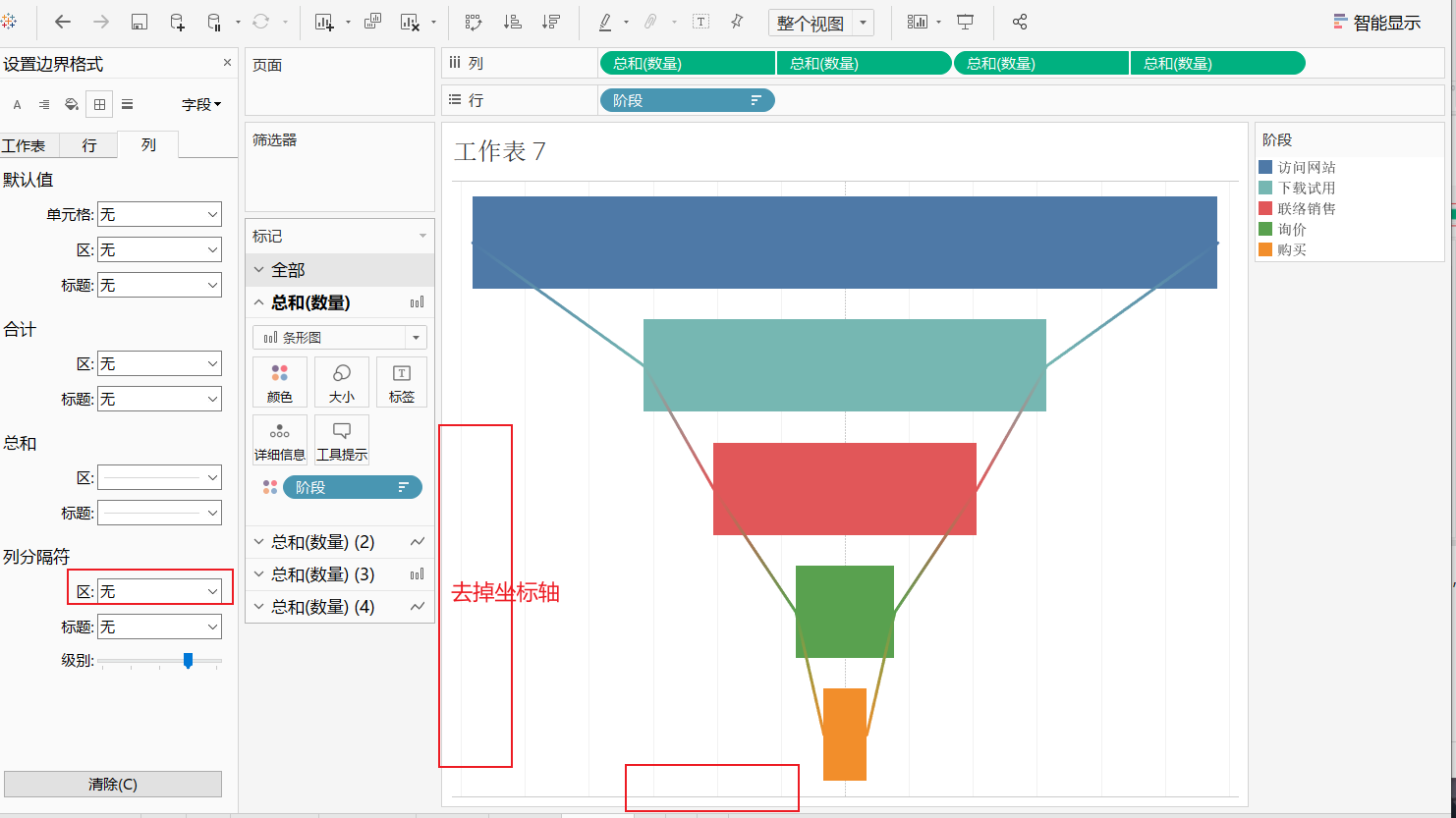Click the group members paperclip icon

click(650, 22)
